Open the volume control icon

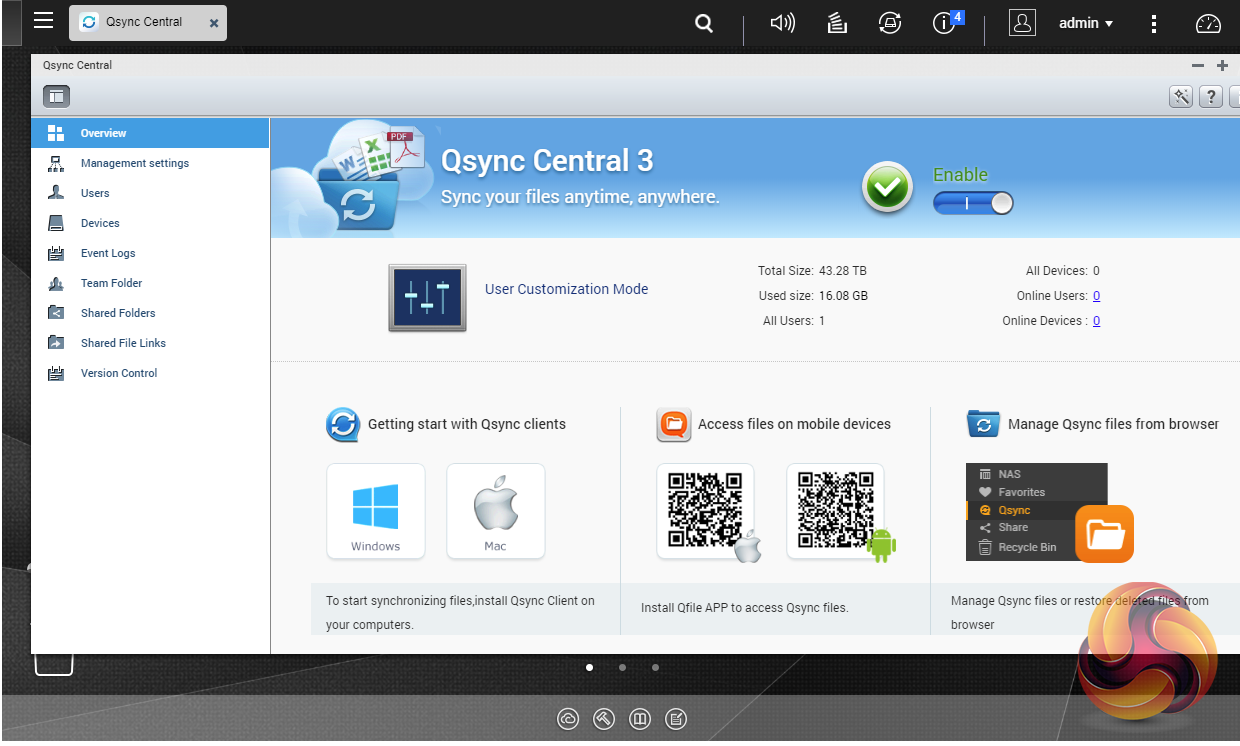[783, 23]
